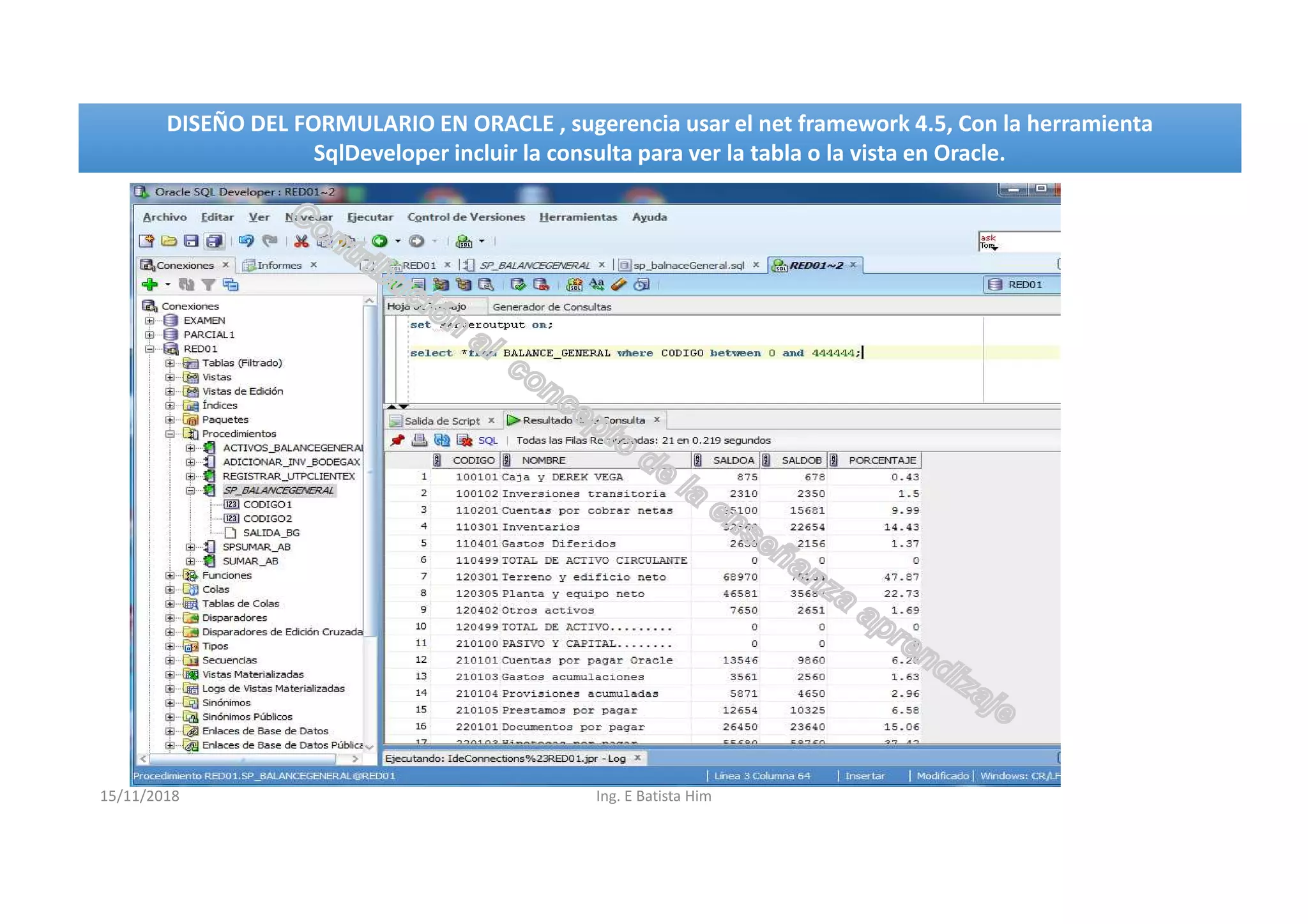Close the RED01~2 worksheet tab
The width and height of the screenshot is (1308, 924).
(853, 264)
